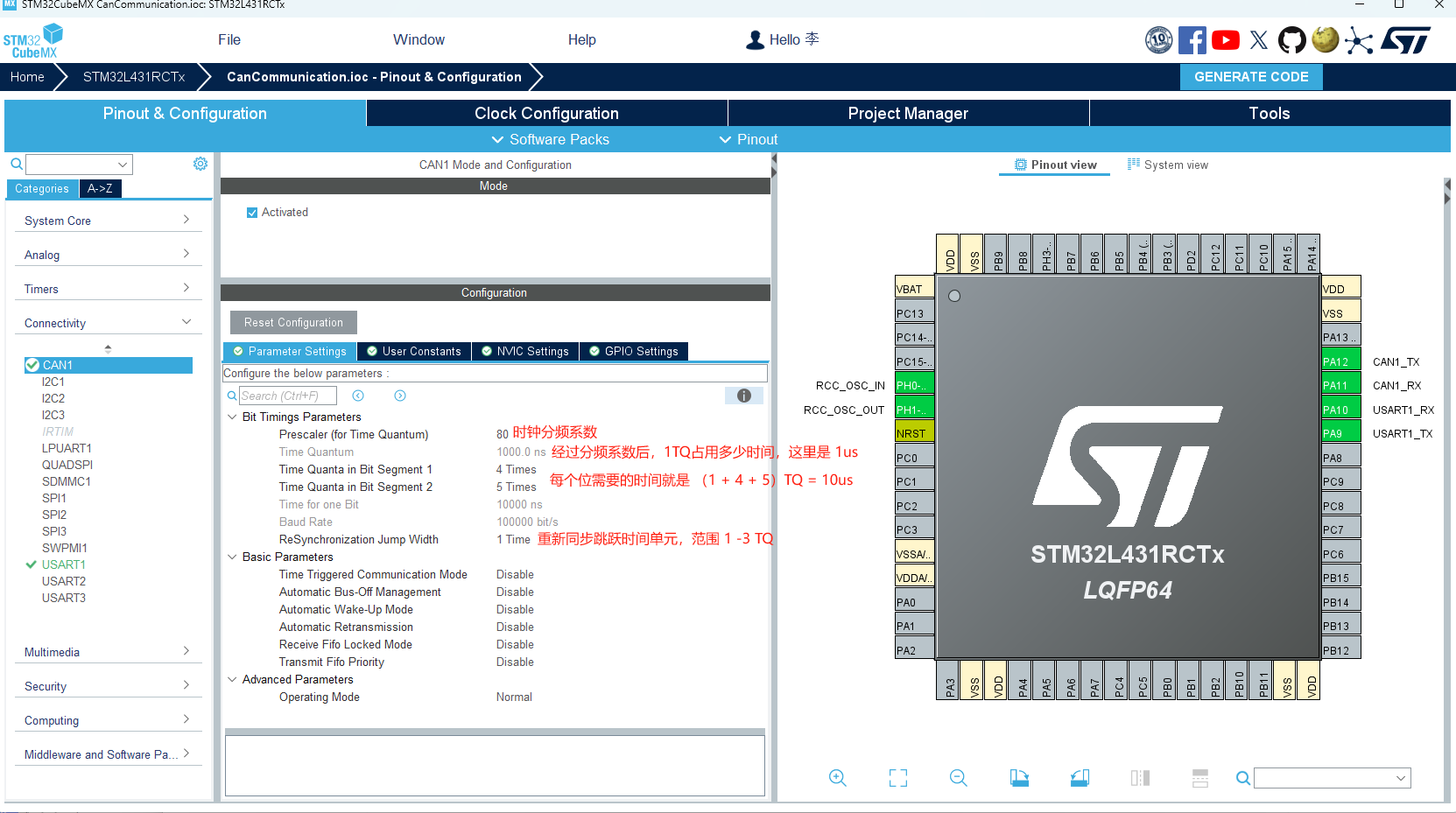Viewport: 1456px width, 813px height.
Task: Expand the Multimedia category
Action: [108, 652]
